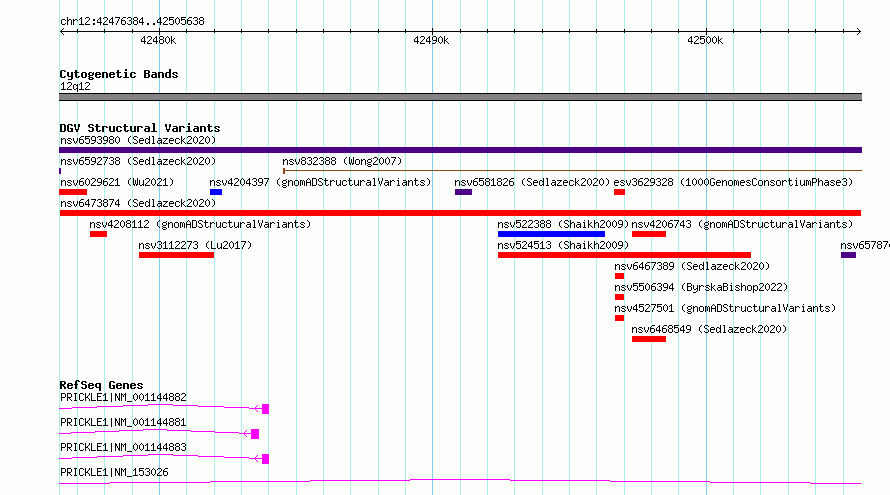This screenshot has width=890, height=495.
Task: Click the small red bar under nsv5506394
Action: [x=619, y=297]
